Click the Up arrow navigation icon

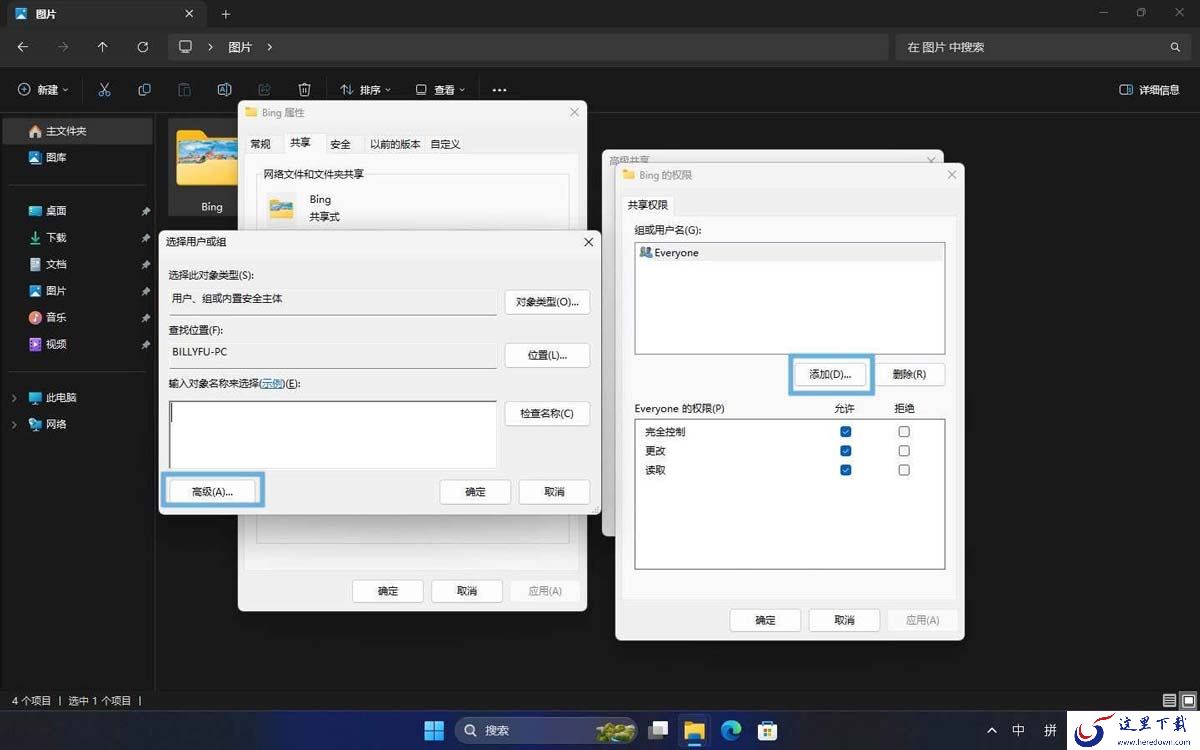[103, 47]
